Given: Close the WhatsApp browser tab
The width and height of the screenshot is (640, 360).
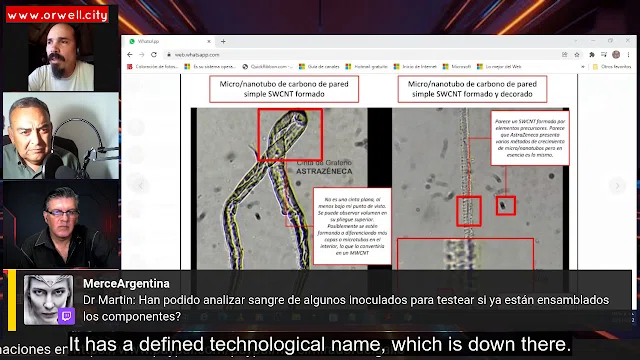Looking at the screenshot, I should 209,41.
